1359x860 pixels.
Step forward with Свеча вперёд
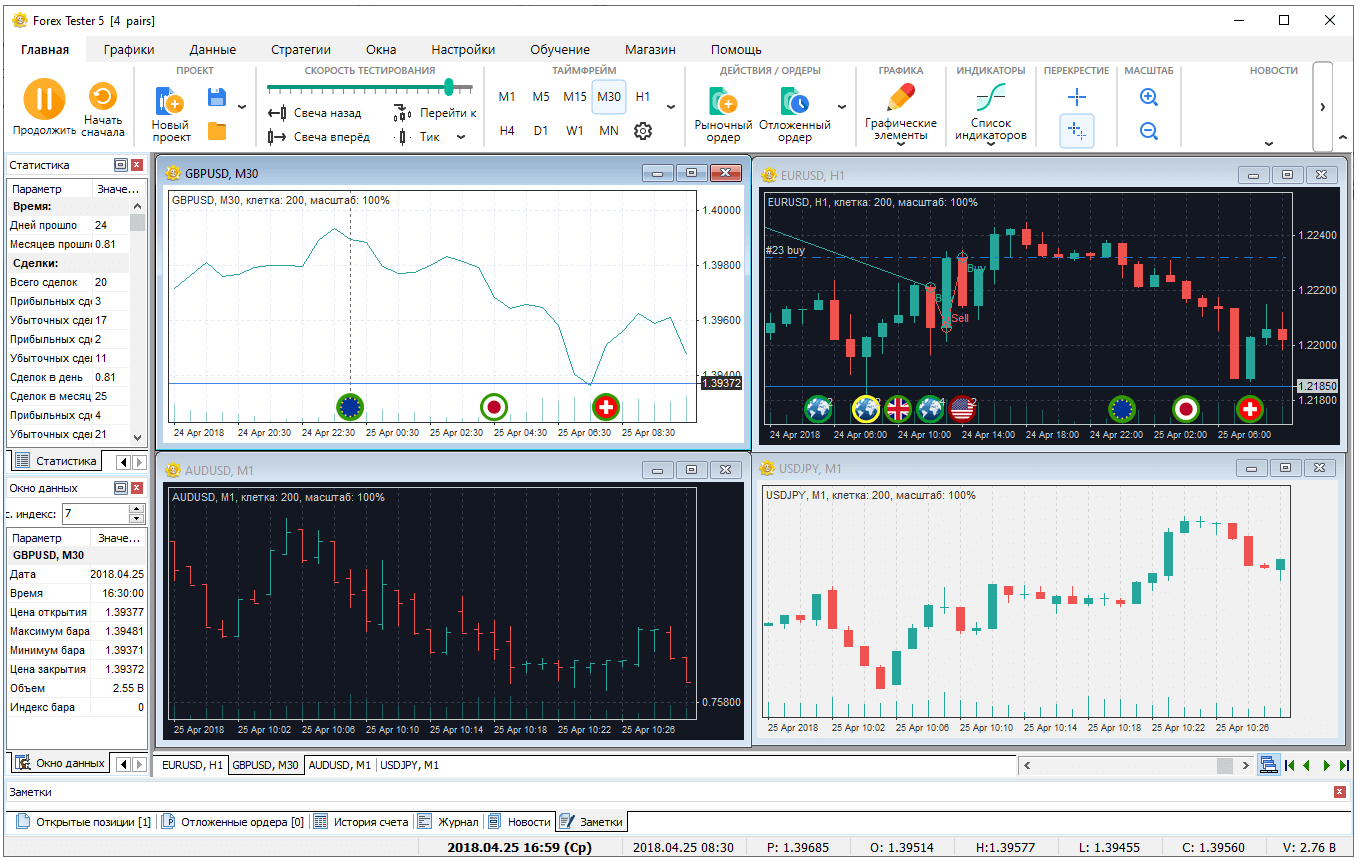click(320, 137)
